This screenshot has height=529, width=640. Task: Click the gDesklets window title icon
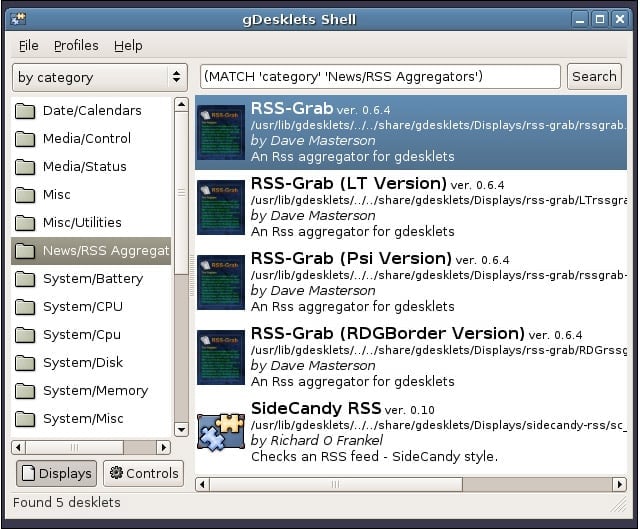coord(18,19)
